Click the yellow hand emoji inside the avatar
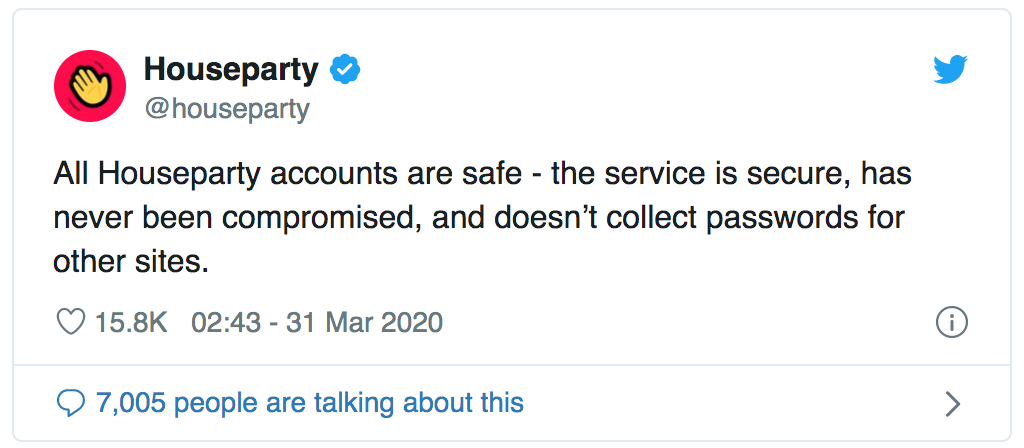This screenshot has width=1024, height=448. (89, 87)
